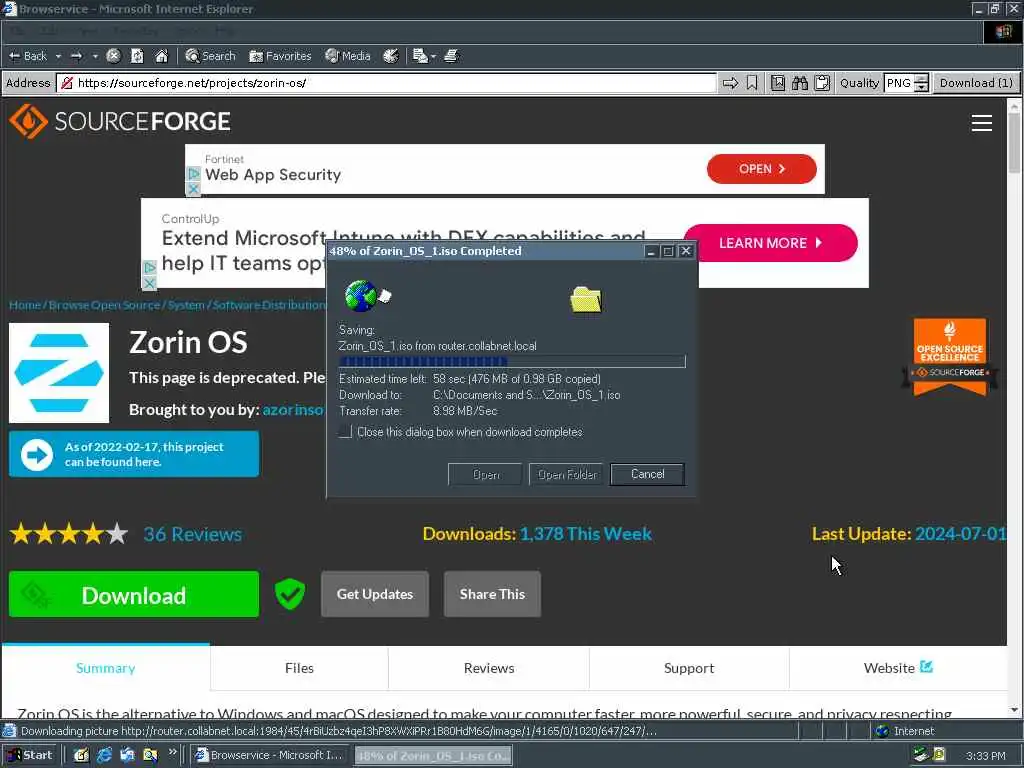Open the Favorites toolbar button
Viewport: 1024px width, 768px height.
[280, 56]
